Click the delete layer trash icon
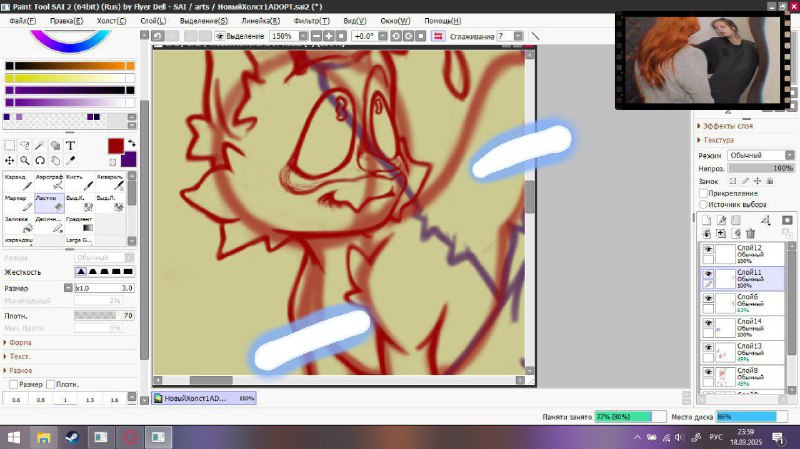Viewport: 800px width, 449px height. tap(750, 234)
